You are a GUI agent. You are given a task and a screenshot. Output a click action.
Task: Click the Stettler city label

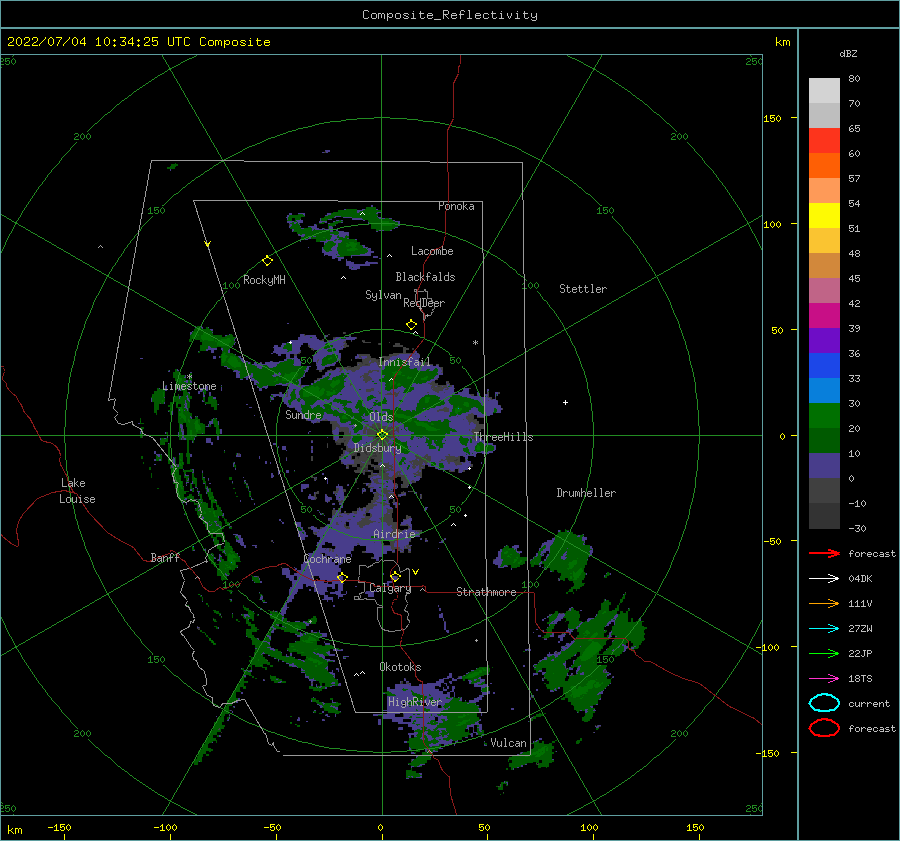click(x=583, y=289)
